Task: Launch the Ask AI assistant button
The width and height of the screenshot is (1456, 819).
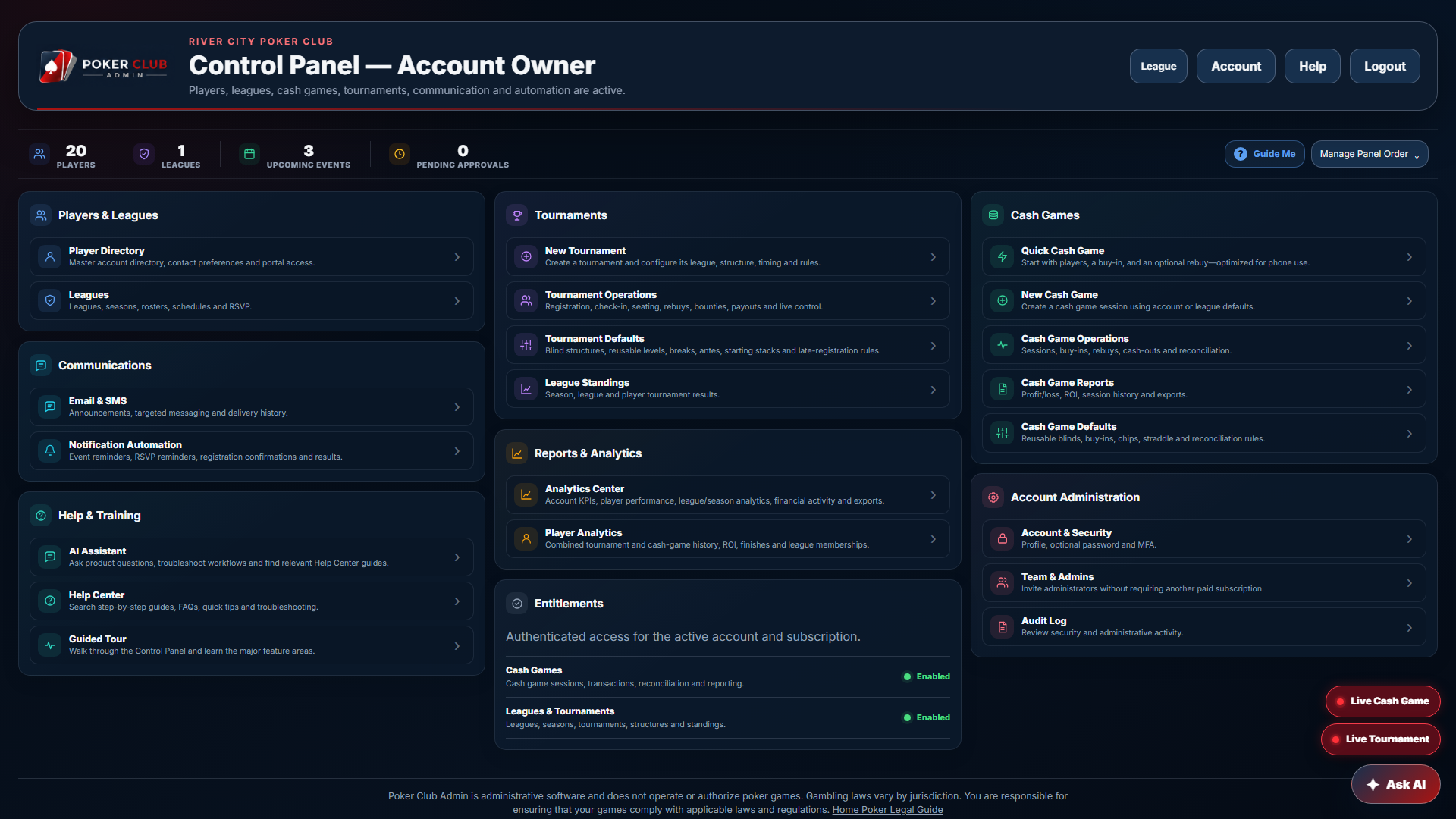Action: (1396, 784)
